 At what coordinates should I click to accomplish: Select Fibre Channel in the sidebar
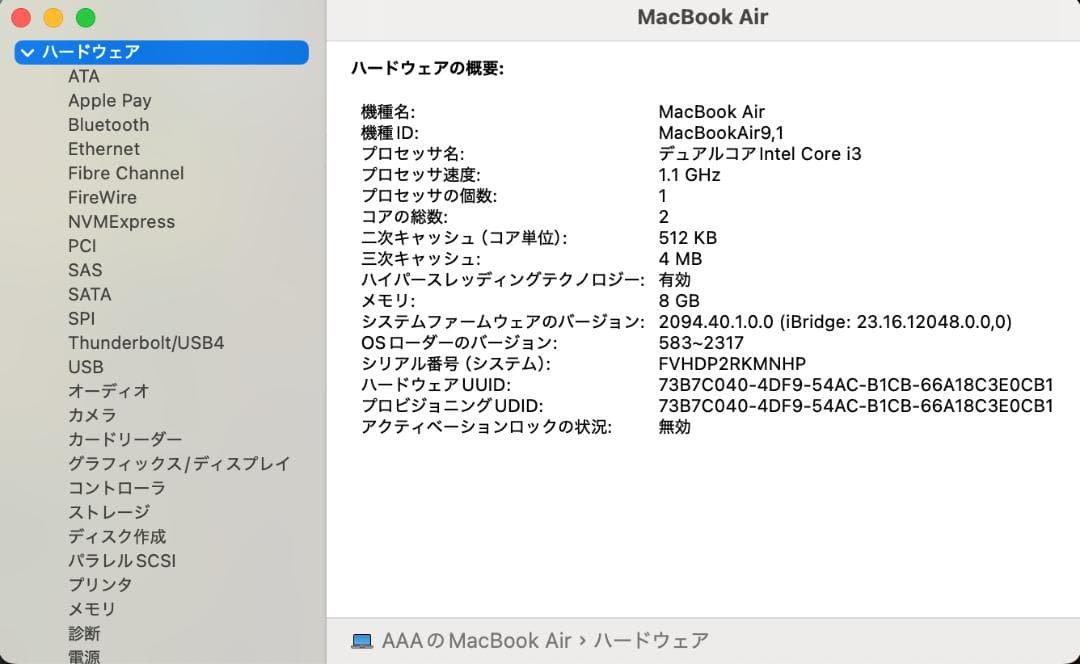[126, 172]
